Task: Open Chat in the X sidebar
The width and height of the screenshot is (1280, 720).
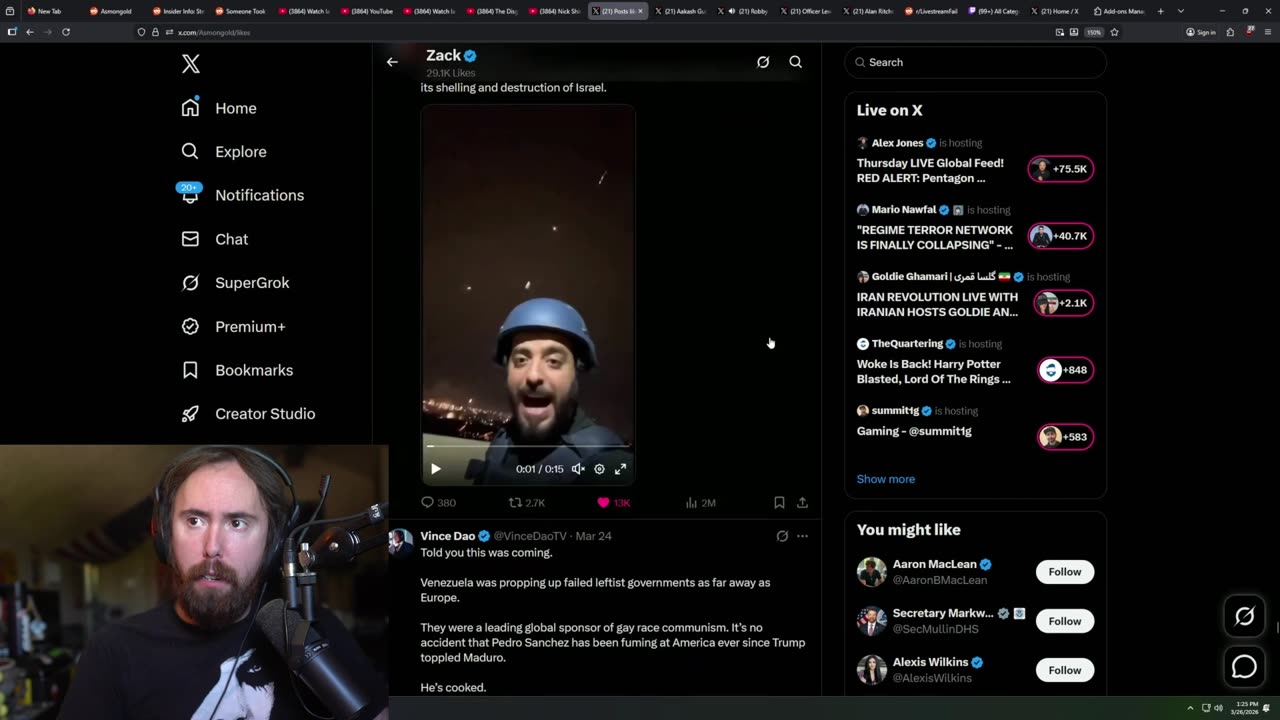Action: pyautogui.click(x=214, y=239)
